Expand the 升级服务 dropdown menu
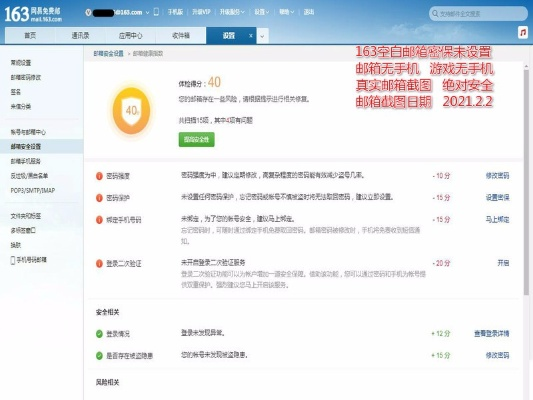This screenshot has width=533, height=400. [x=232, y=12]
